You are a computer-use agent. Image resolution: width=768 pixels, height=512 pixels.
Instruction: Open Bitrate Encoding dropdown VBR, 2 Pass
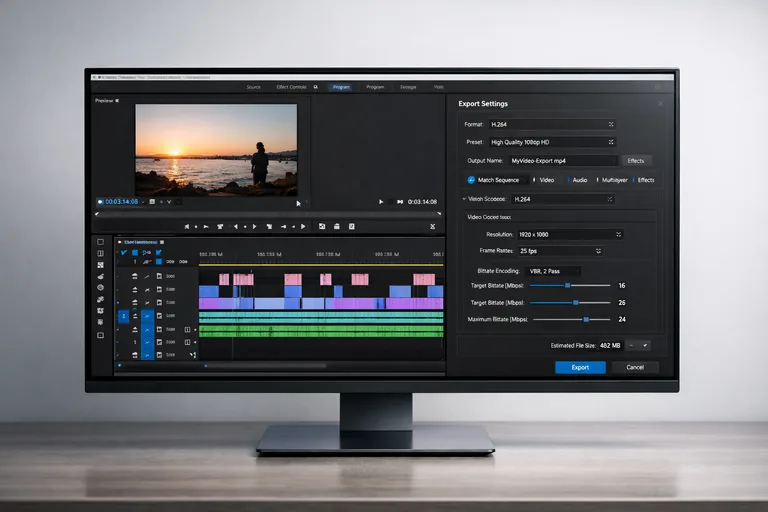pos(552,271)
